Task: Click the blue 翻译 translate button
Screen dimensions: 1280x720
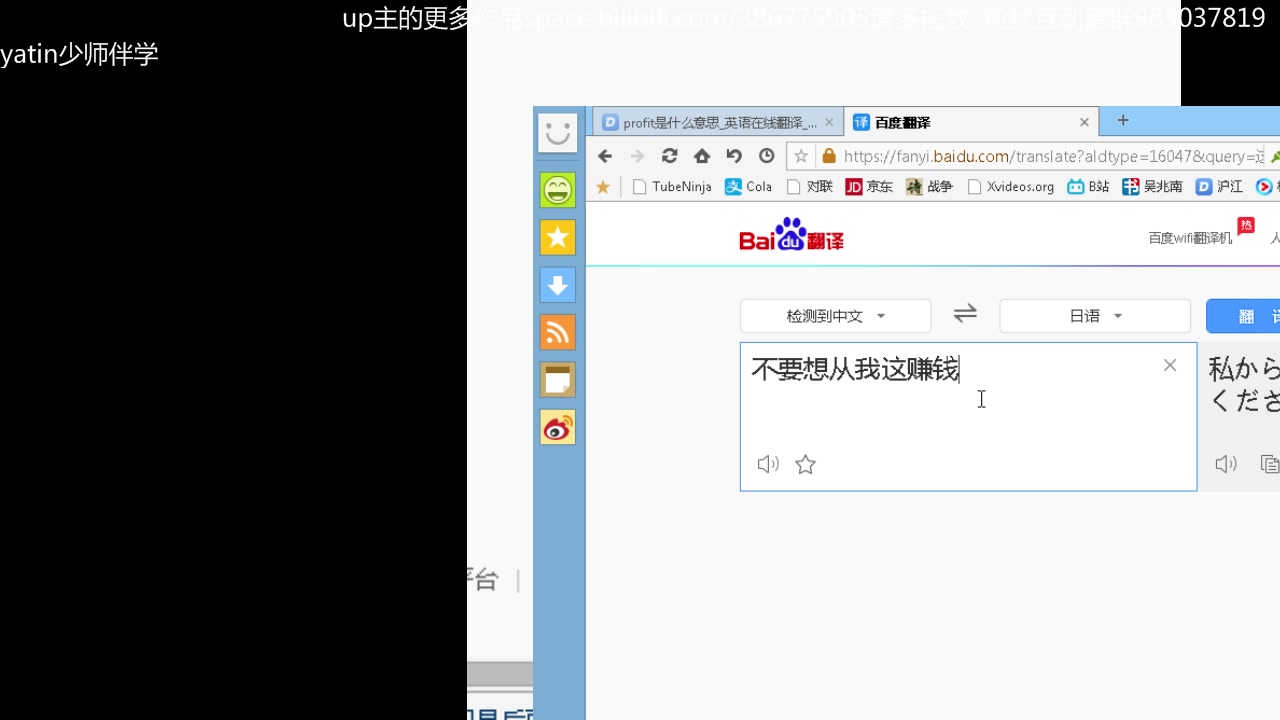Action: point(1243,316)
